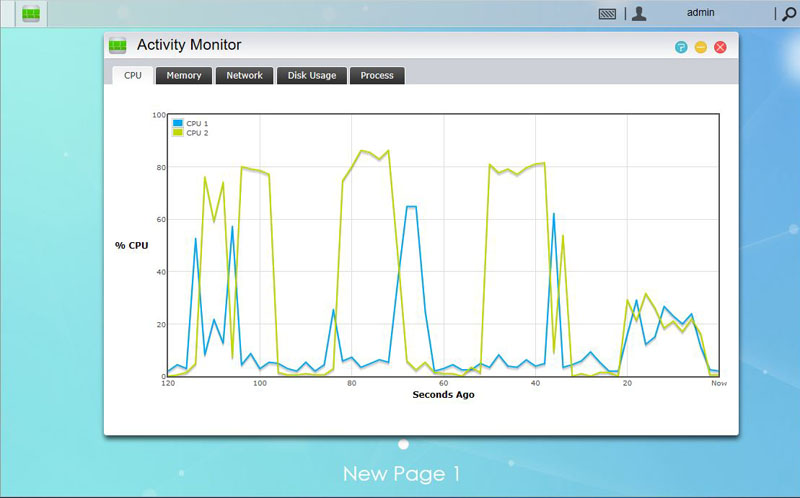
Task: Click the keyboard icon in top bar
Action: click(607, 14)
